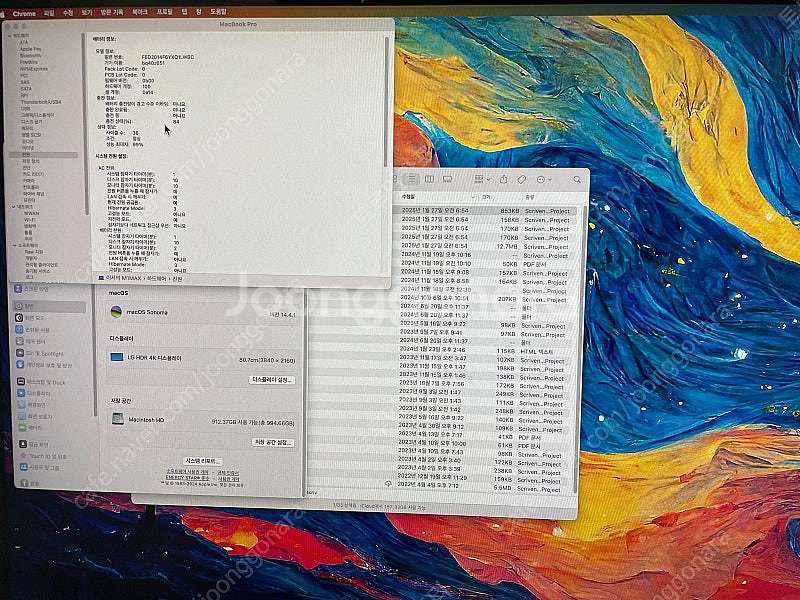
Task: Open the ENERGY STAR compliance link
Action: 188,478
